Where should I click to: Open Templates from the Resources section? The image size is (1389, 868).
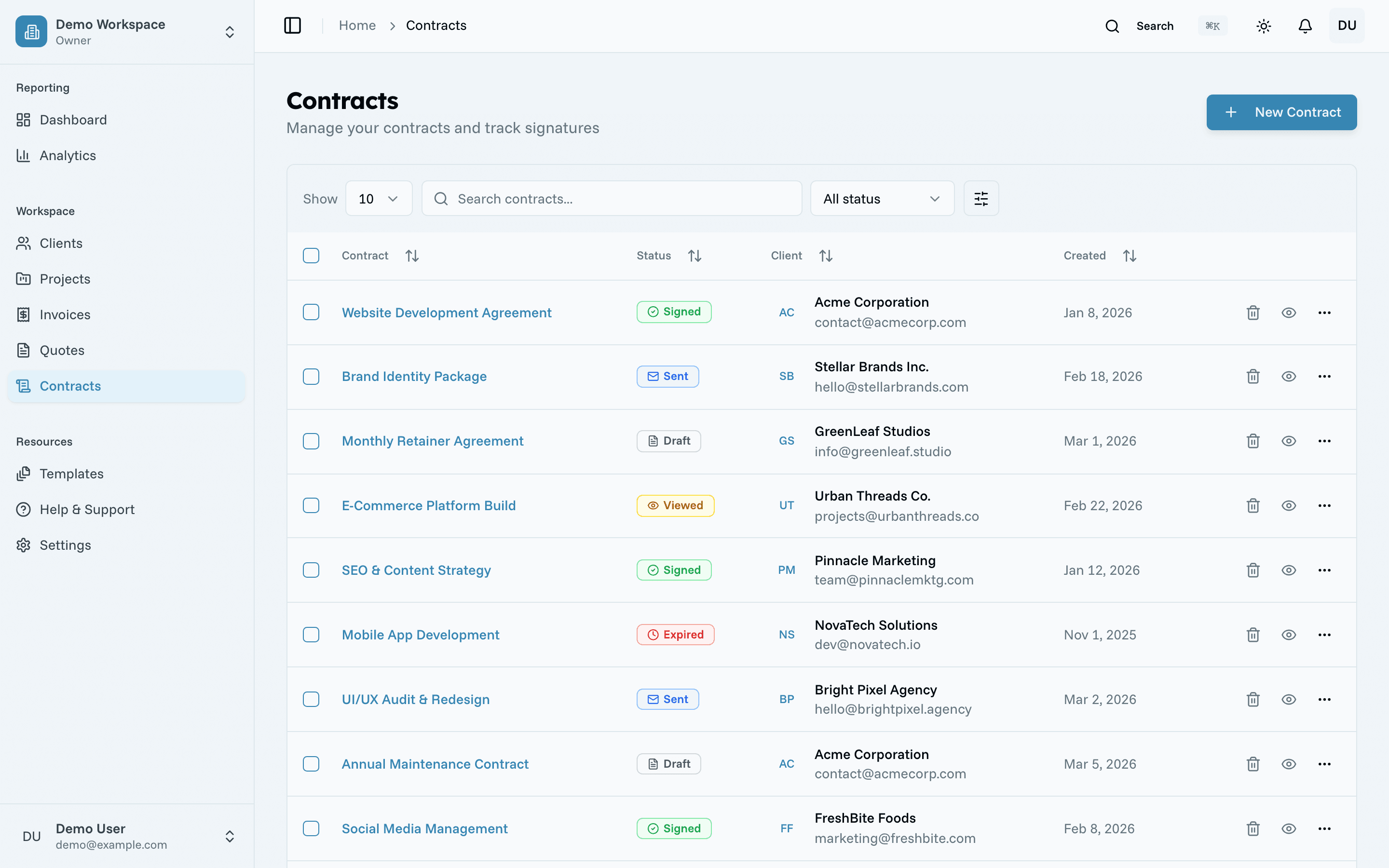point(71,474)
